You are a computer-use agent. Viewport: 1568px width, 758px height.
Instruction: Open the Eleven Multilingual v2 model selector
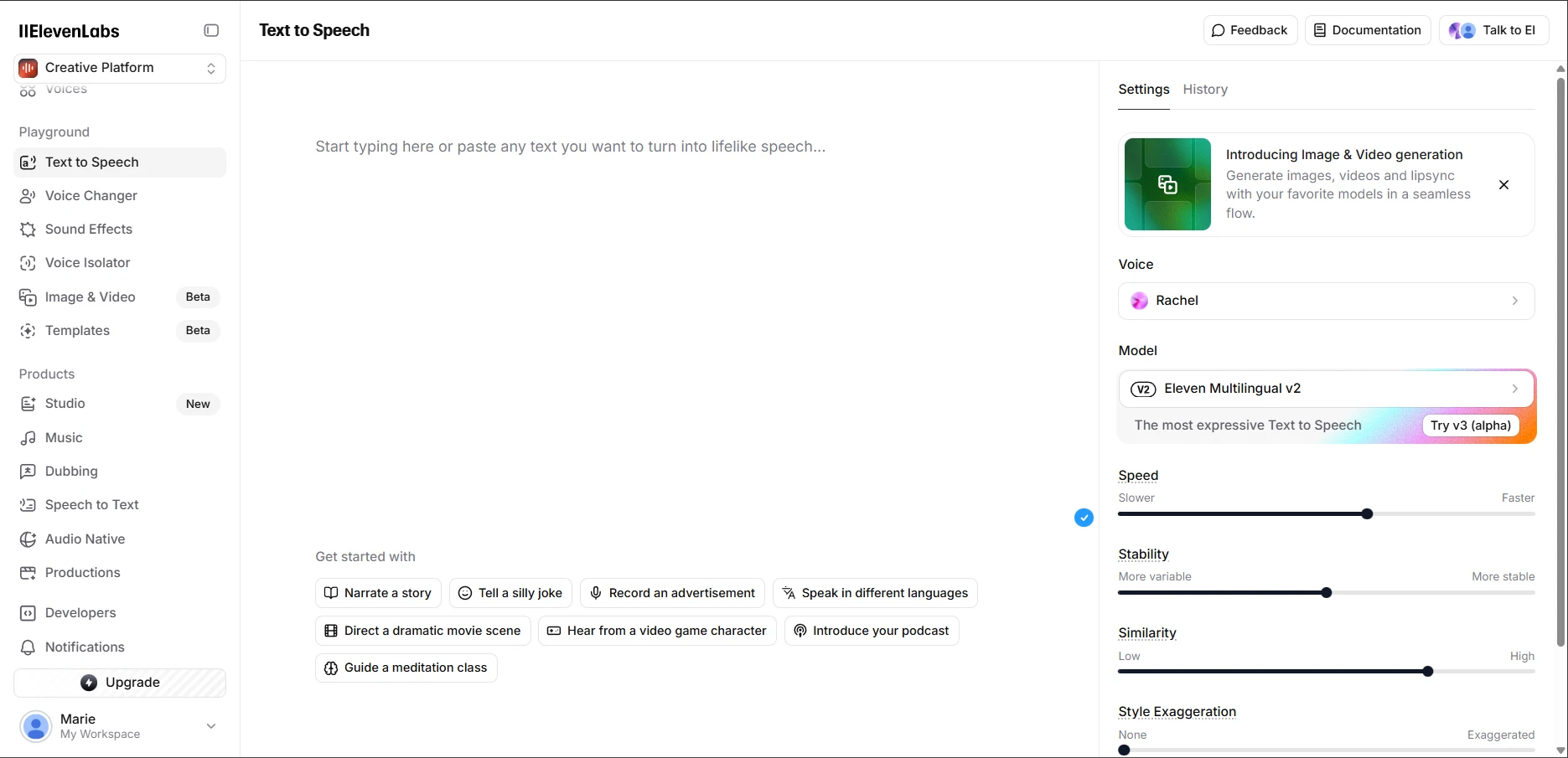1326,389
